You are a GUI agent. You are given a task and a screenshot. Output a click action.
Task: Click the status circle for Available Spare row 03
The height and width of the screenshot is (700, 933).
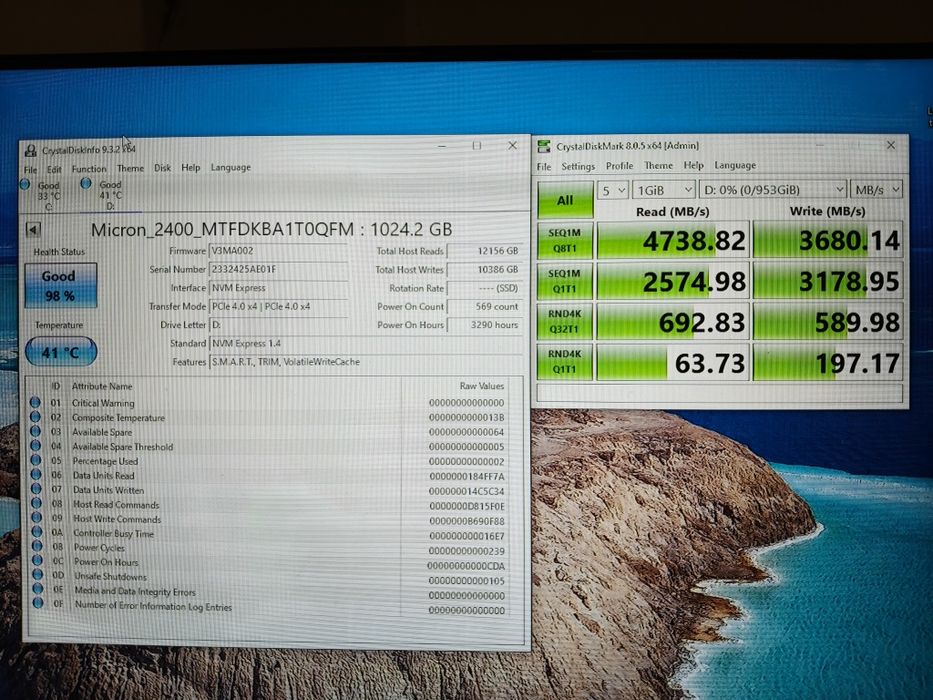click(36, 431)
